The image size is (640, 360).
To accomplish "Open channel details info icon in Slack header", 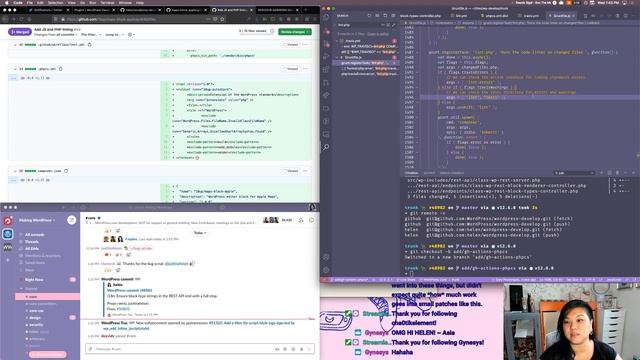I will (311, 220).
